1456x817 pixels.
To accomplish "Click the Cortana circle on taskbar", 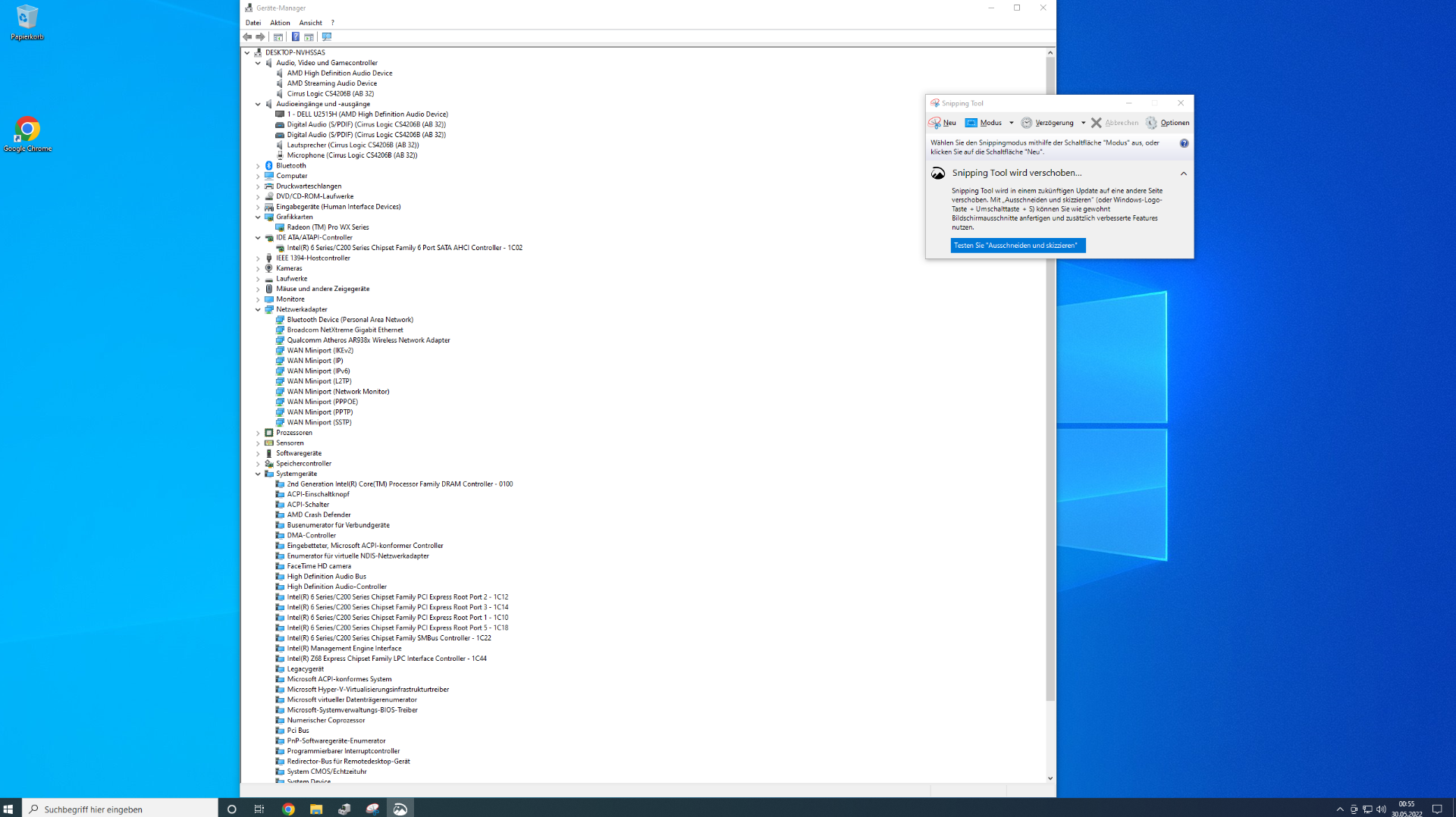I will (x=232, y=809).
